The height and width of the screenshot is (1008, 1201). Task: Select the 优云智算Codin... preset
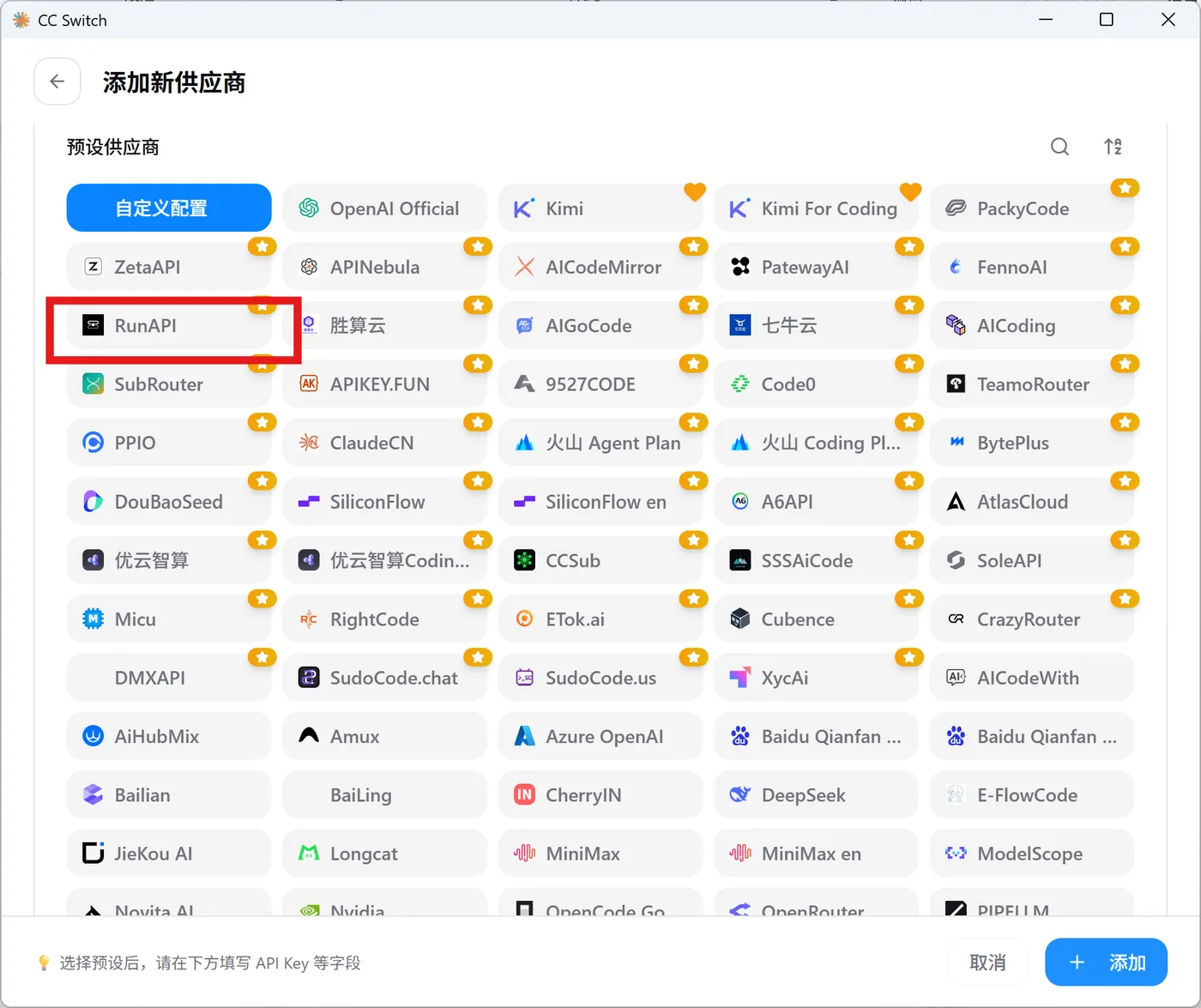pos(384,560)
